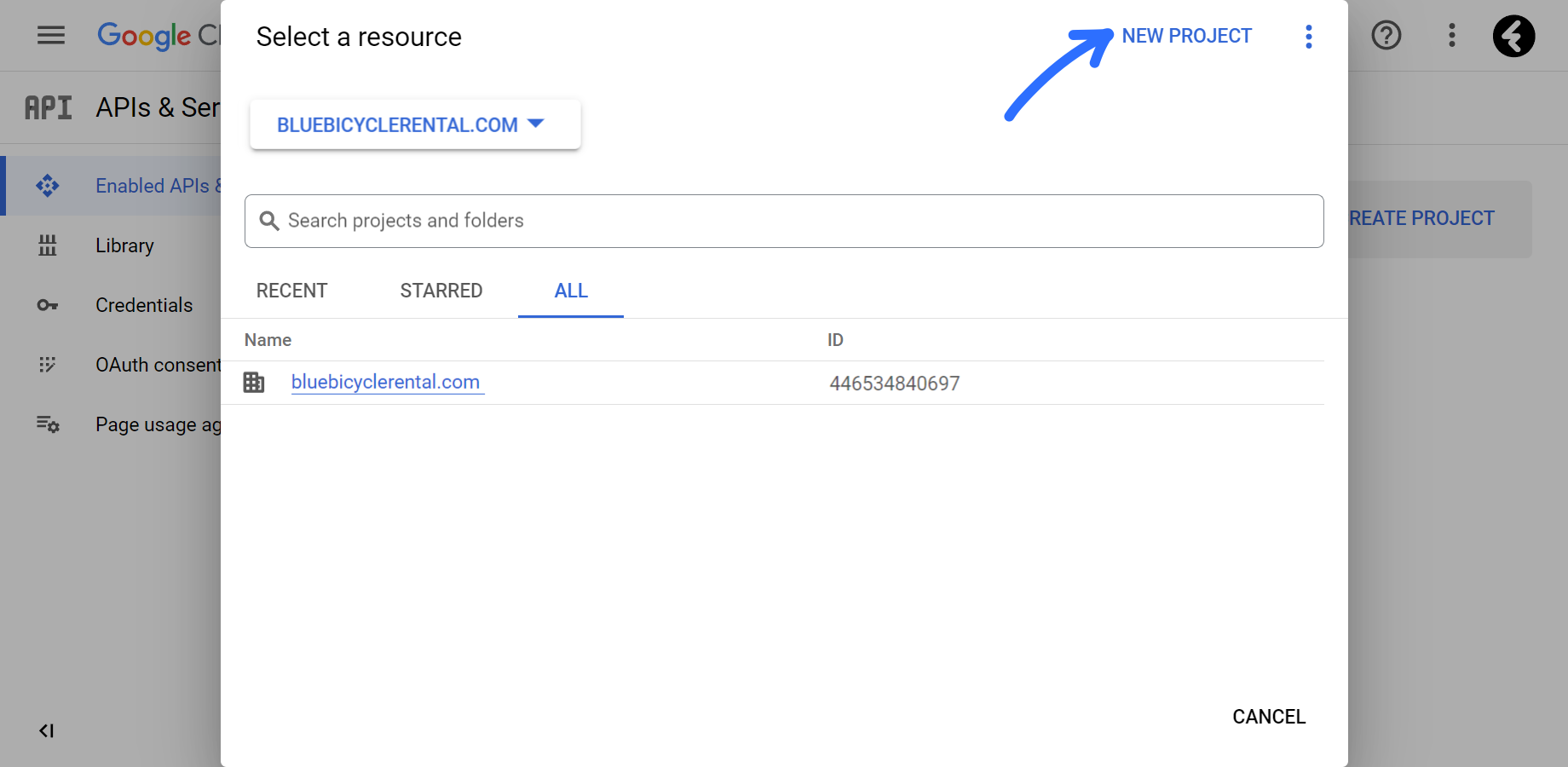Click the search magnifier icon

click(x=269, y=221)
